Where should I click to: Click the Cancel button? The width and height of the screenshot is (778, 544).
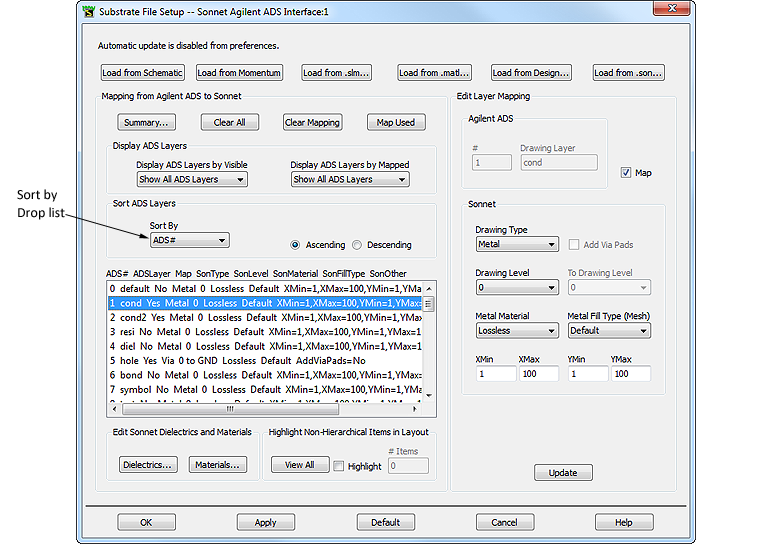(x=505, y=523)
